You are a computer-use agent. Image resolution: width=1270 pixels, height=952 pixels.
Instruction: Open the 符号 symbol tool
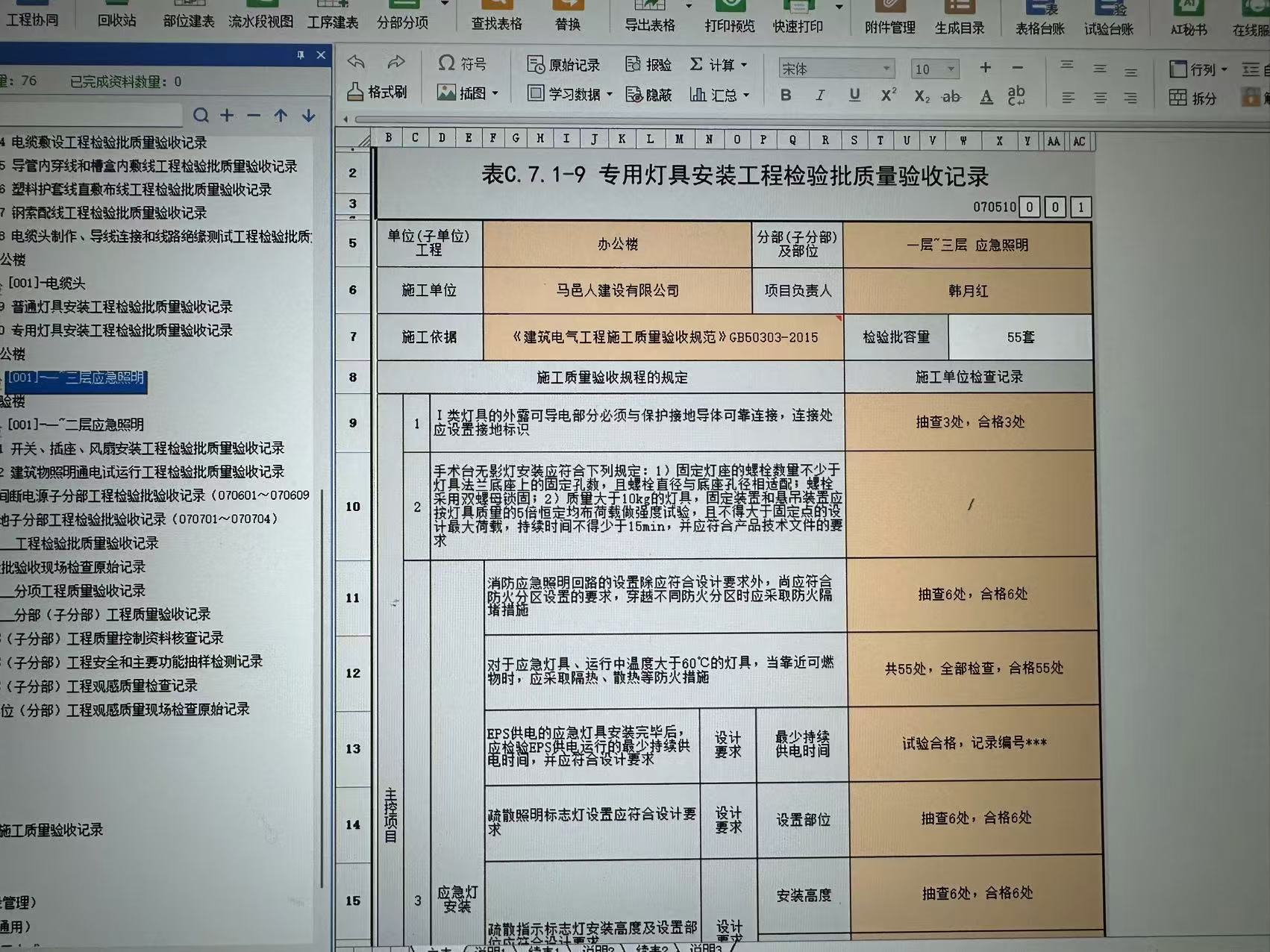(x=462, y=63)
